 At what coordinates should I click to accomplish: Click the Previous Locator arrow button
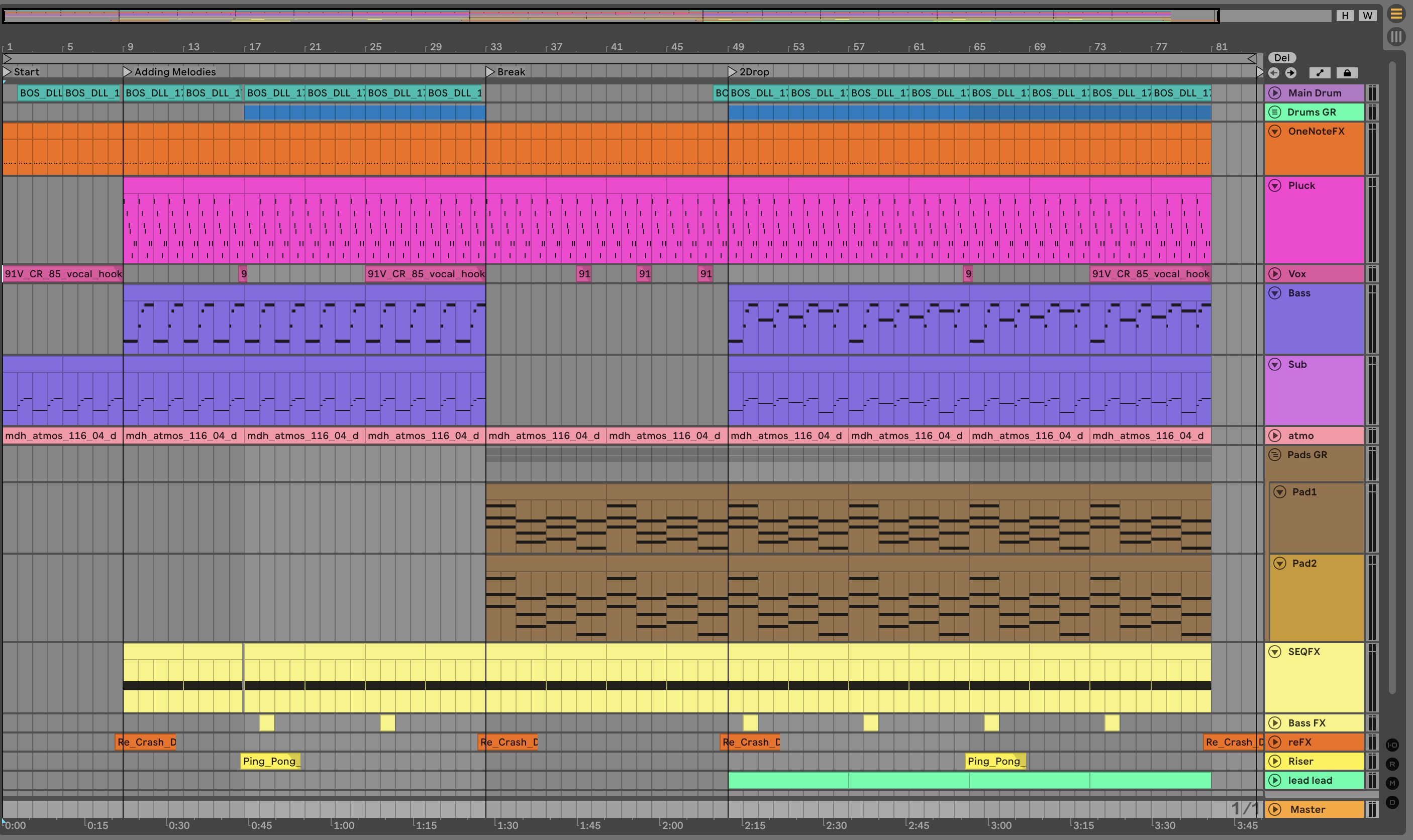[1274, 72]
